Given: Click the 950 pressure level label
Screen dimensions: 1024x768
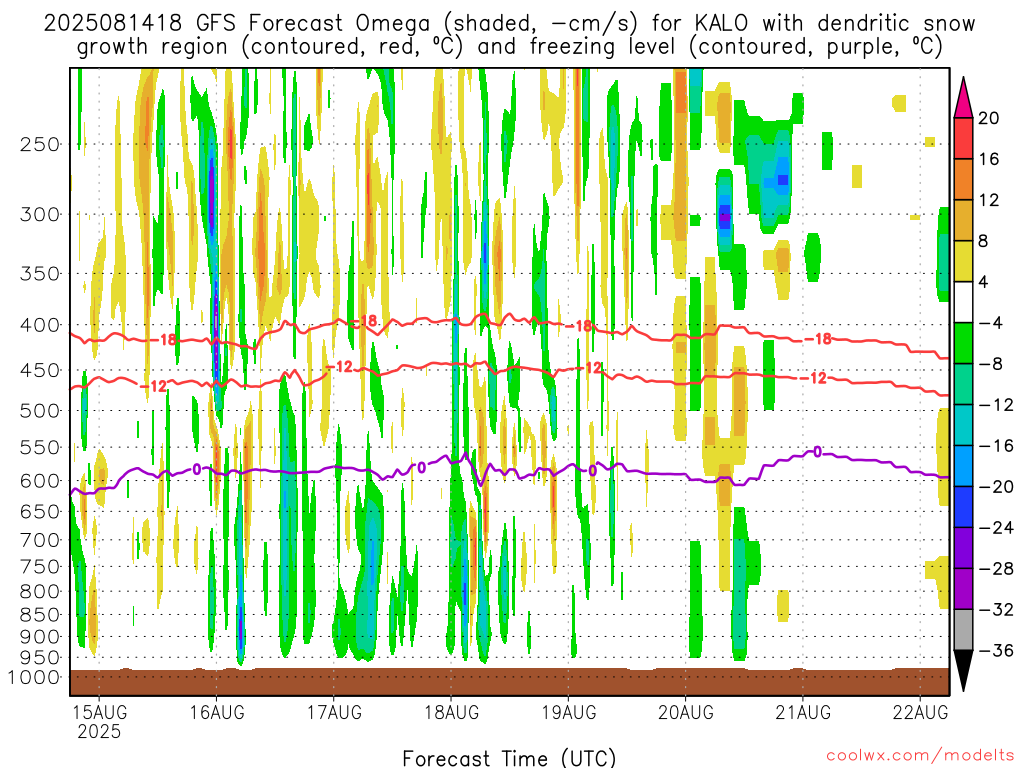Looking at the screenshot, I should [x=40, y=658].
